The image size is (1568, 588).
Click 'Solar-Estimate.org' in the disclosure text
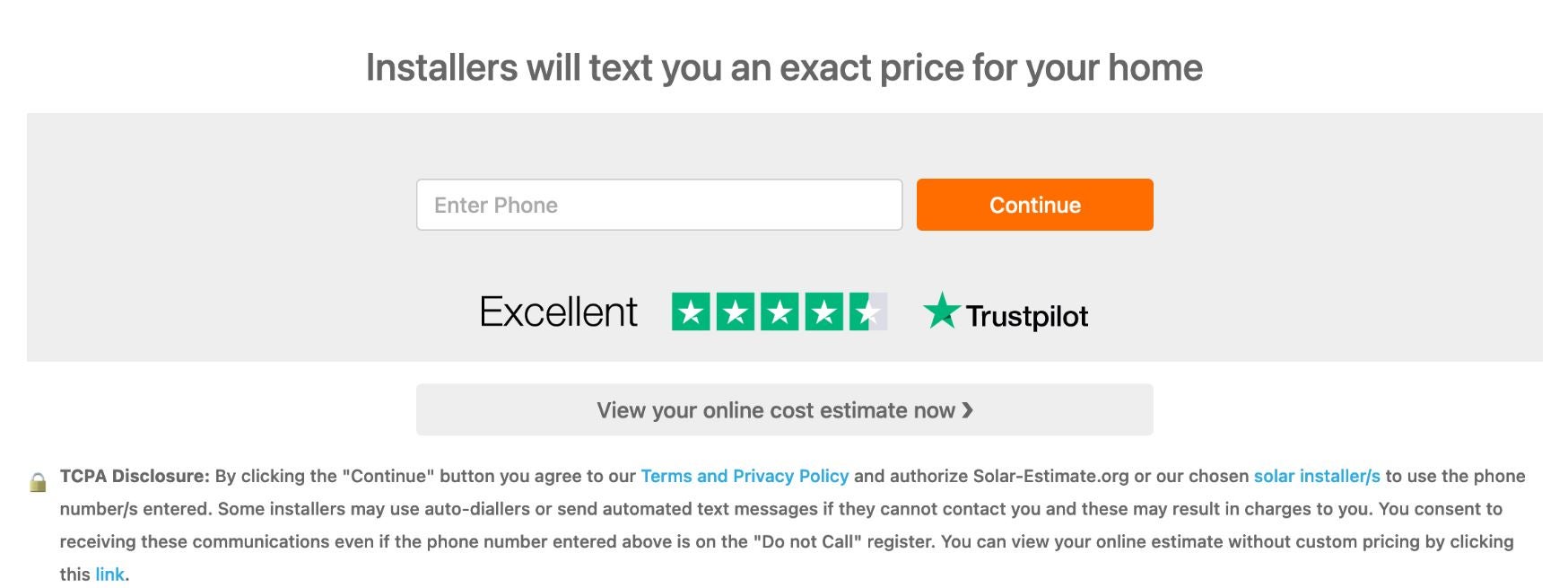[1050, 476]
